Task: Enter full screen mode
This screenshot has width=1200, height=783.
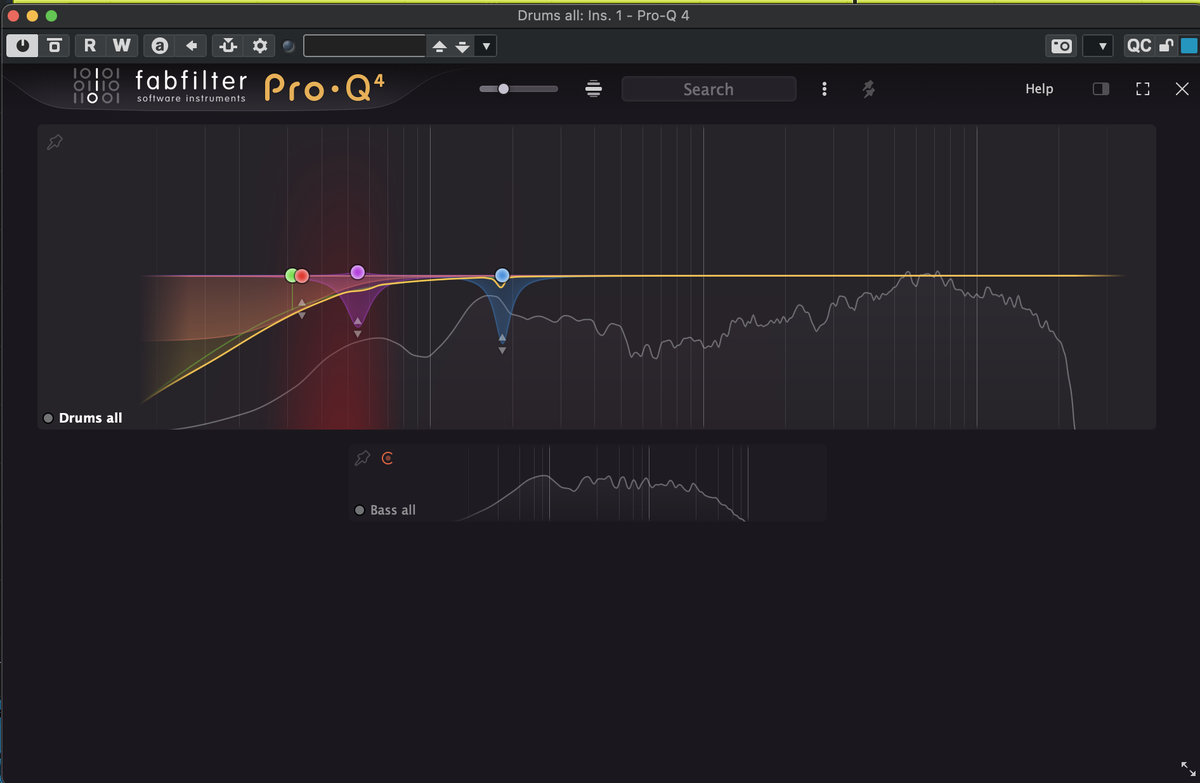Action: pyautogui.click(x=1143, y=89)
